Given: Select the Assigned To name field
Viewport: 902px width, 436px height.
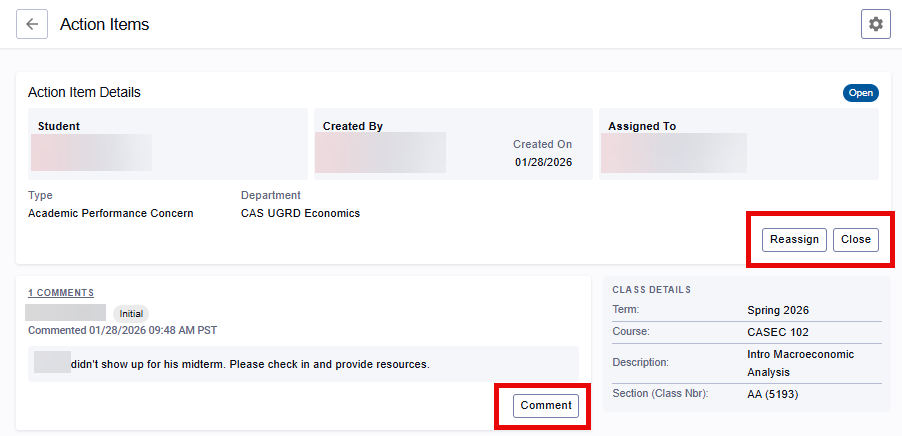Looking at the screenshot, I should click(673, 153).
